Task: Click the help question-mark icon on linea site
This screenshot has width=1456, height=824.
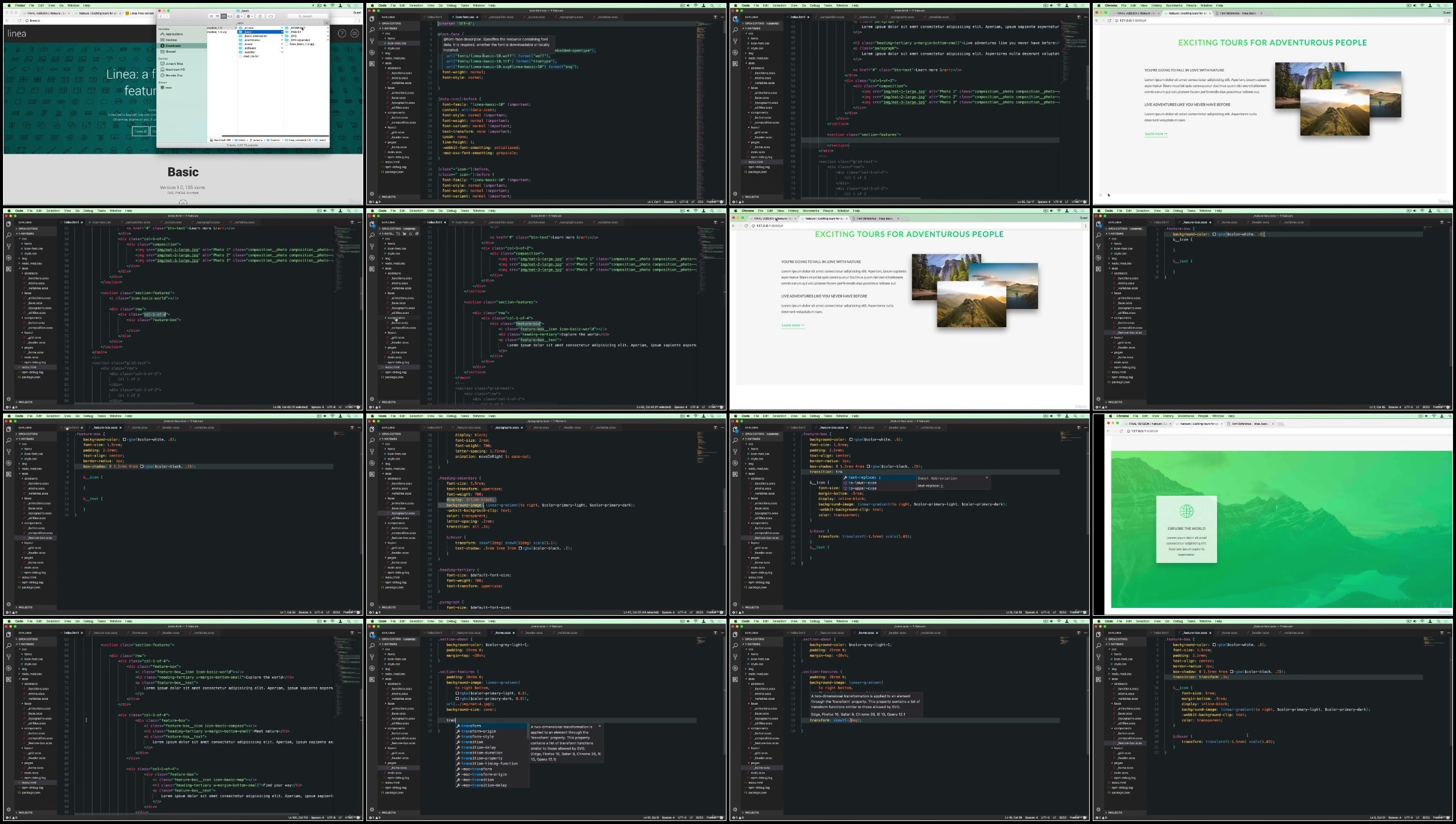Action: pyautogui.click(x=342, y=34)
